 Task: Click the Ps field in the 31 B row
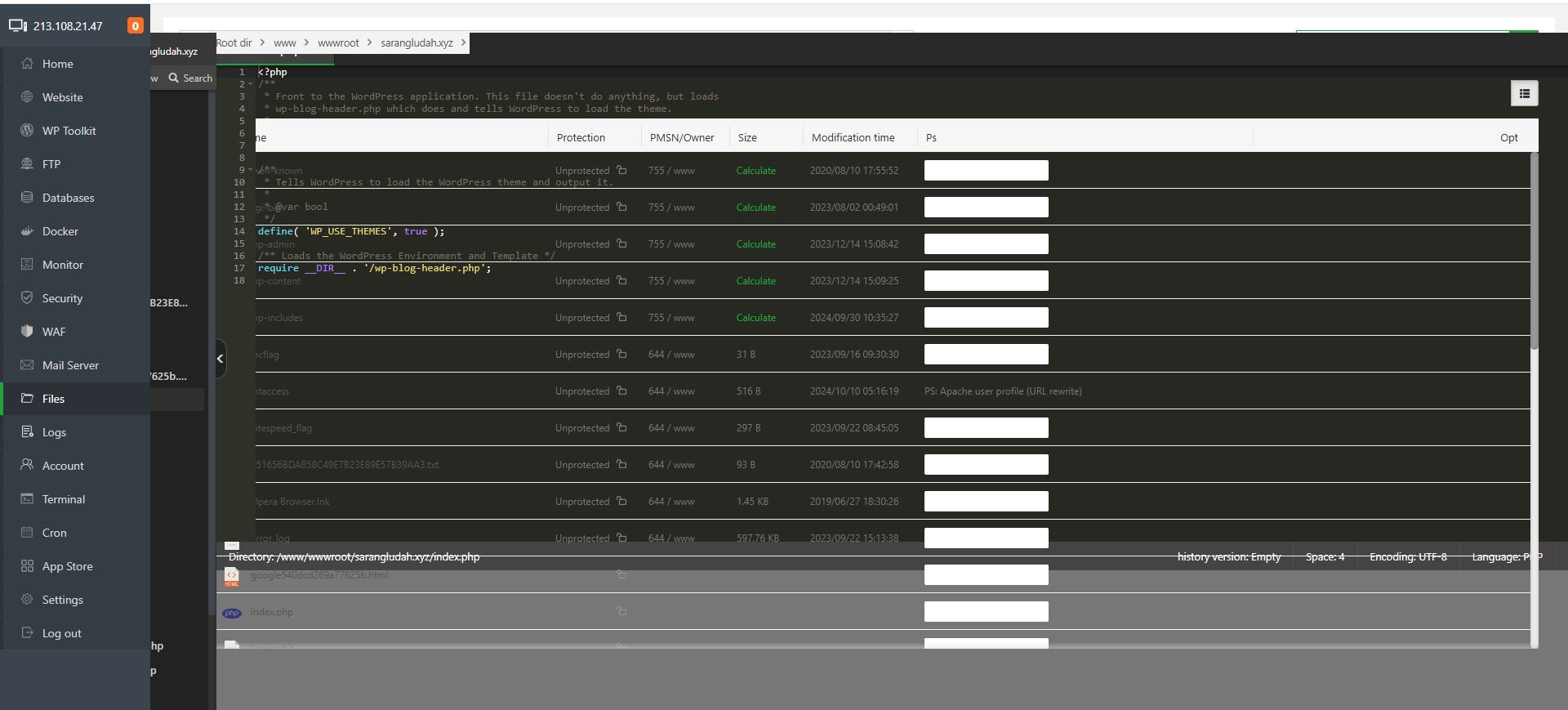tap(987, 354)
